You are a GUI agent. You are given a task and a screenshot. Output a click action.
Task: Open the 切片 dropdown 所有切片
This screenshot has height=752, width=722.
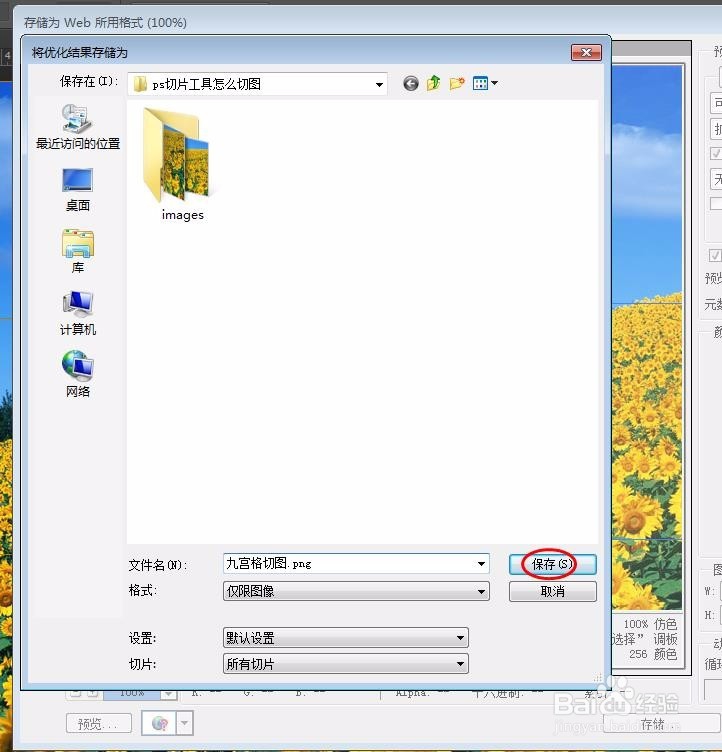(345, 664)
